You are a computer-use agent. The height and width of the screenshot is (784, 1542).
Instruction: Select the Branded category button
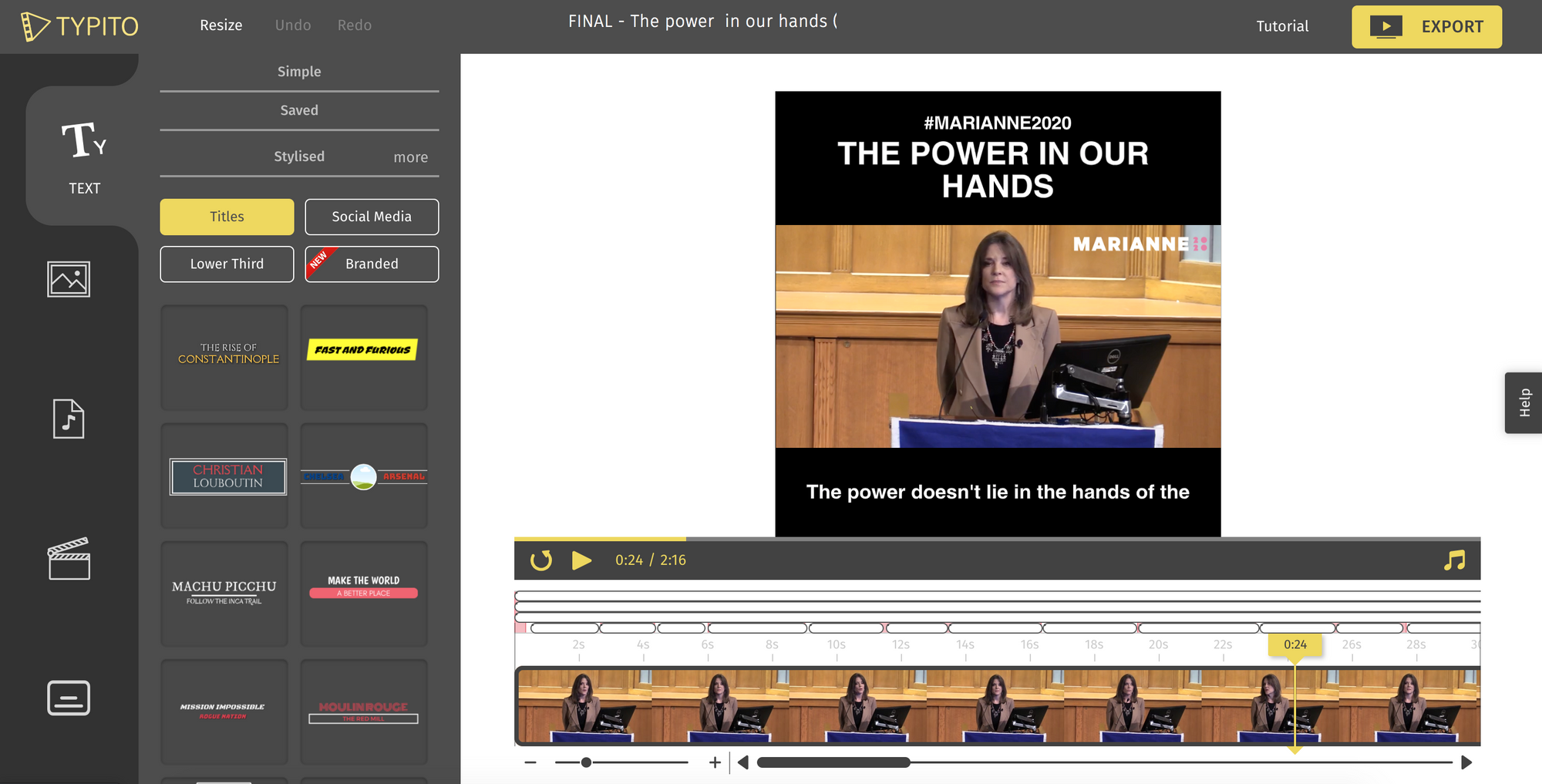click(372, 264)
